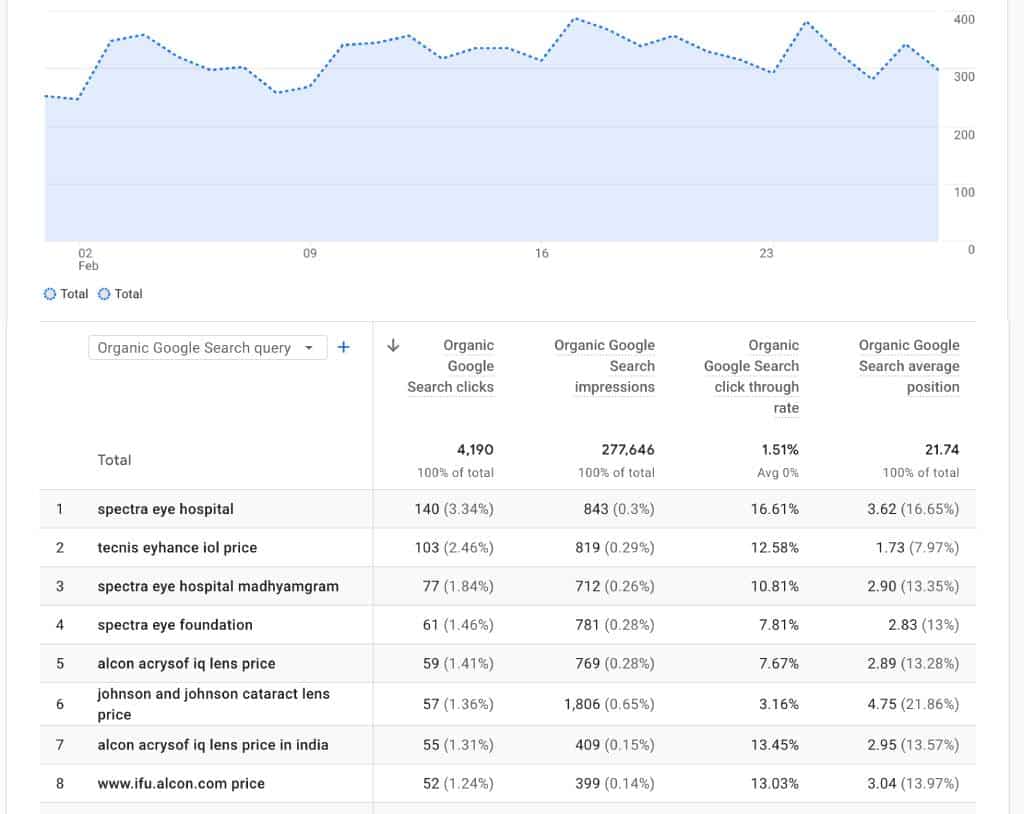Click the 1.73 (7.97%) average position cell

pos(917,547)
